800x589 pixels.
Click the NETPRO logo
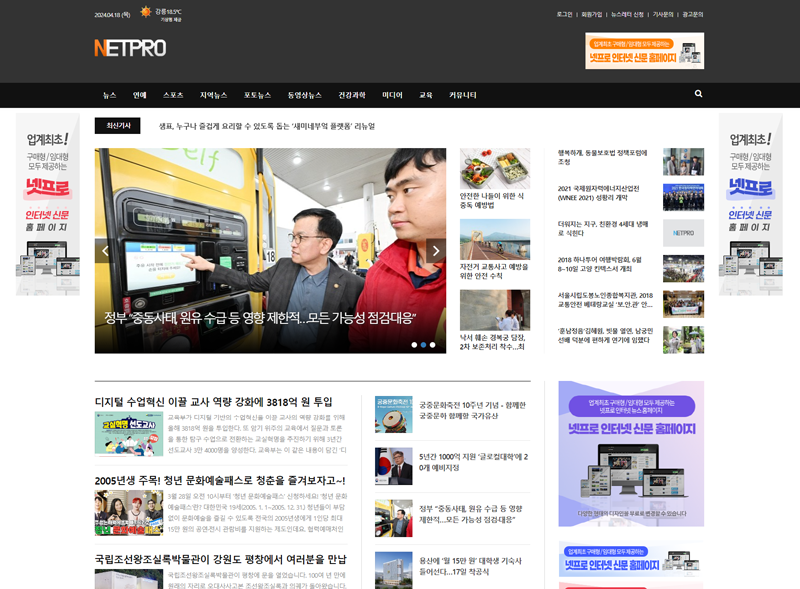click(x=130, y=48)
